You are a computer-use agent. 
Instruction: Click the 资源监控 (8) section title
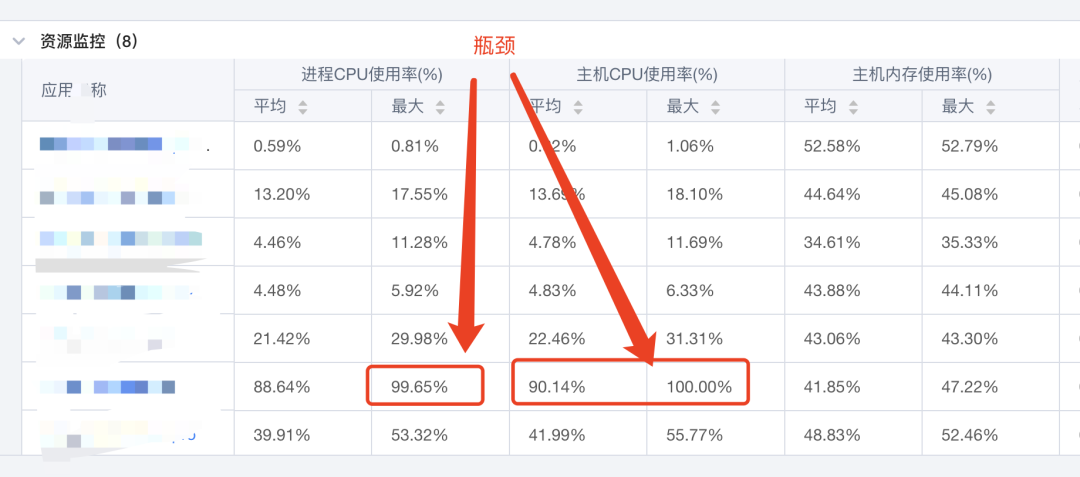click(x=89, y=41)
